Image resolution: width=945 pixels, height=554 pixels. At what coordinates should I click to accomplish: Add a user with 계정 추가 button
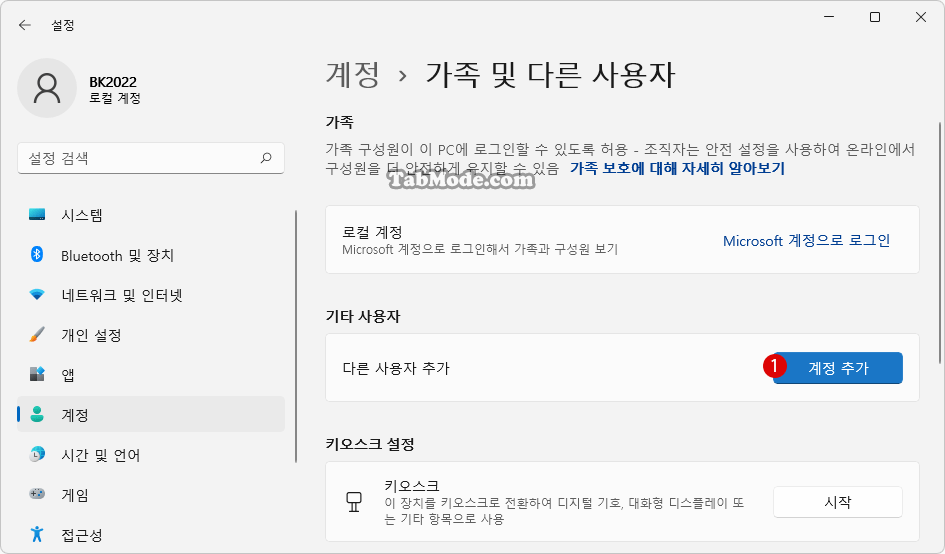838,368
